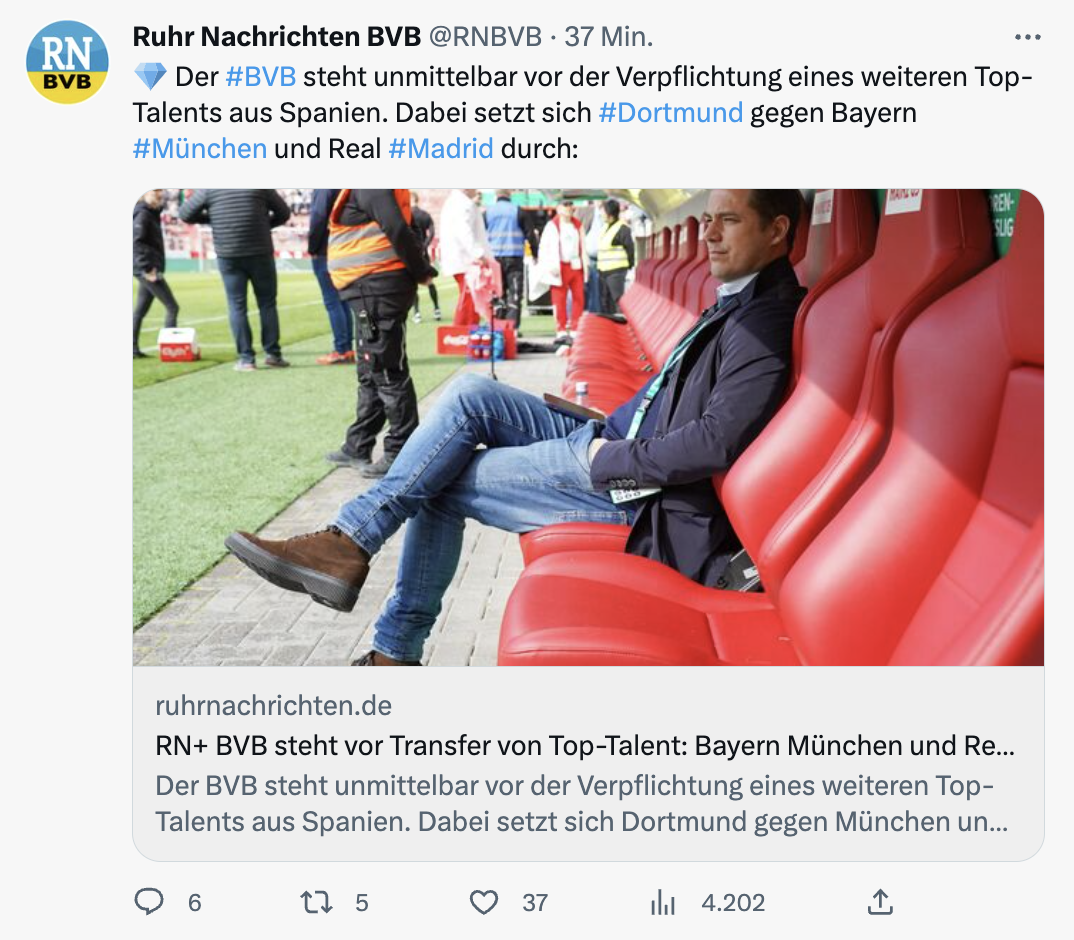
Task: Click the share upload icon
Action: [880, 902]
